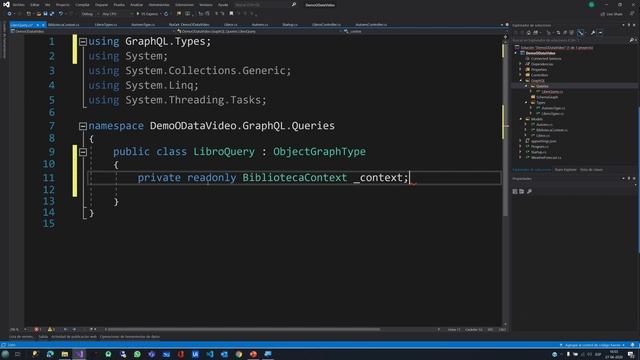This screenshot has width=640, height=360.
Task: Click the Save file icon in the toolbar
Action: pyautogui.click(x=45, y=14)
